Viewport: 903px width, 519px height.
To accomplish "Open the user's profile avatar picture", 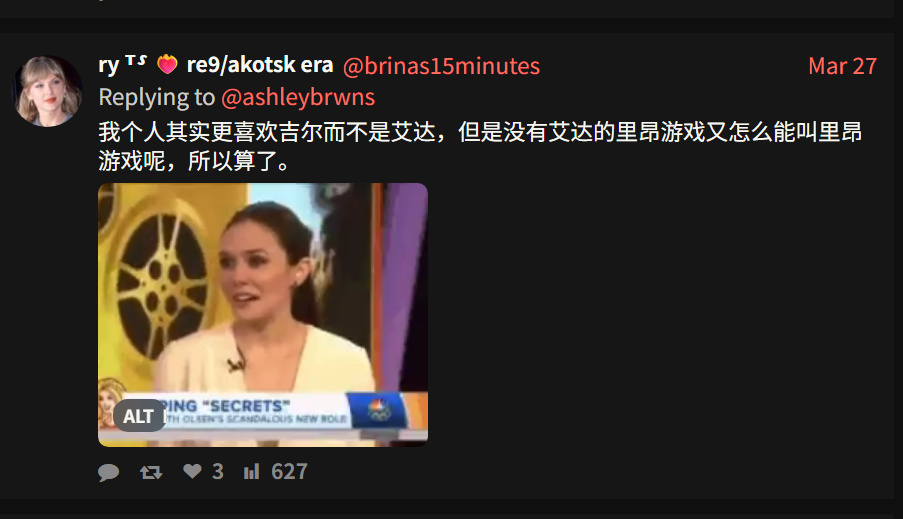I will (47, 90).
